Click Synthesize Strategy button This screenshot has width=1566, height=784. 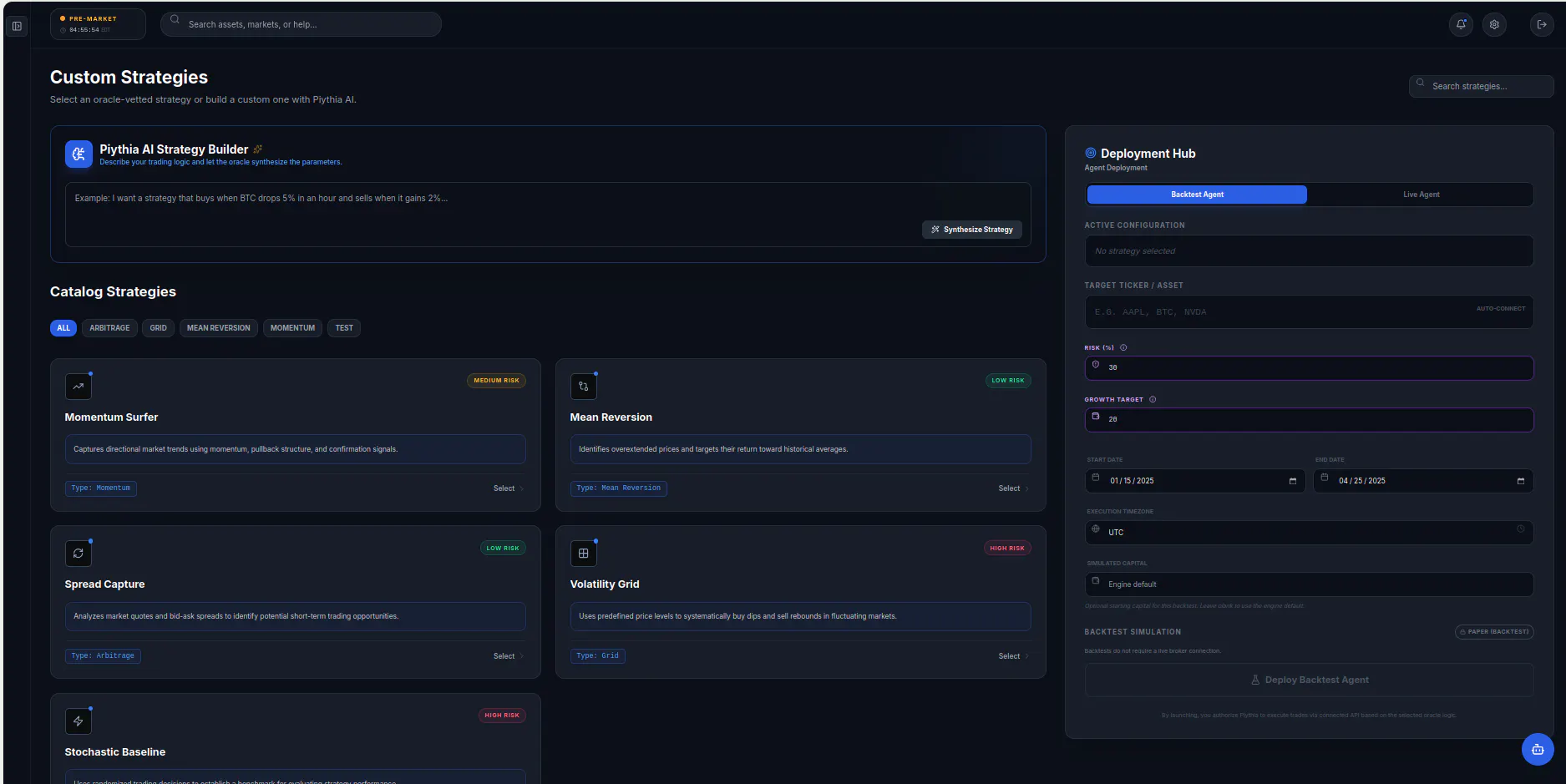pos(972,230)
